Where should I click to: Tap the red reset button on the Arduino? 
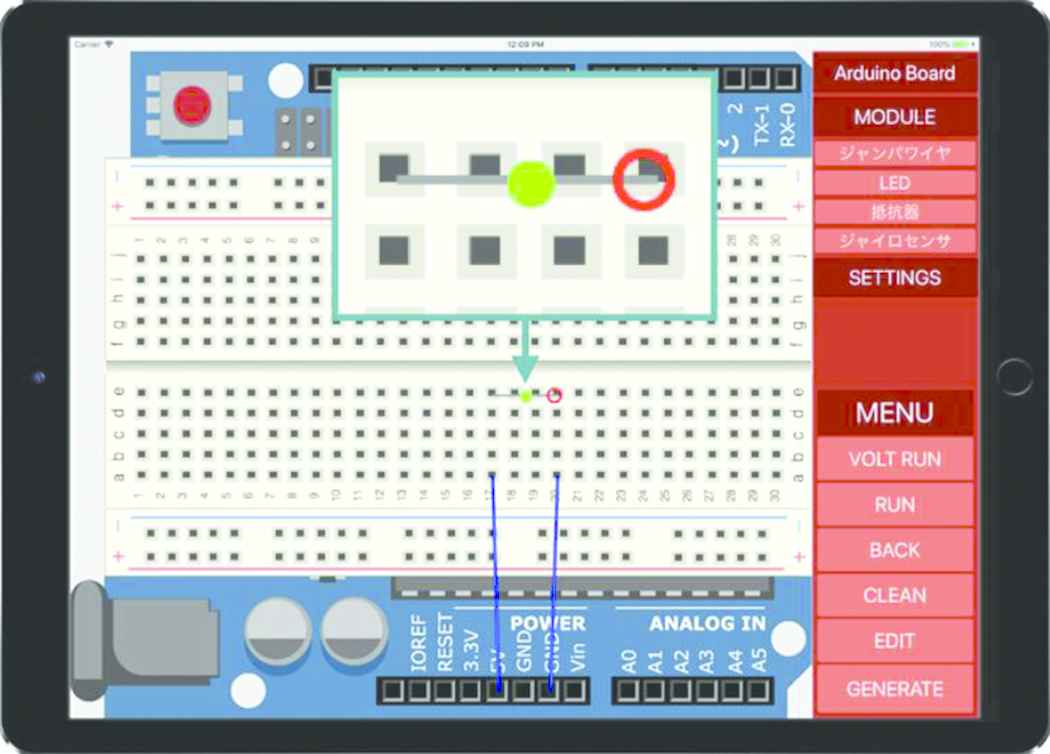coord(193,106)
